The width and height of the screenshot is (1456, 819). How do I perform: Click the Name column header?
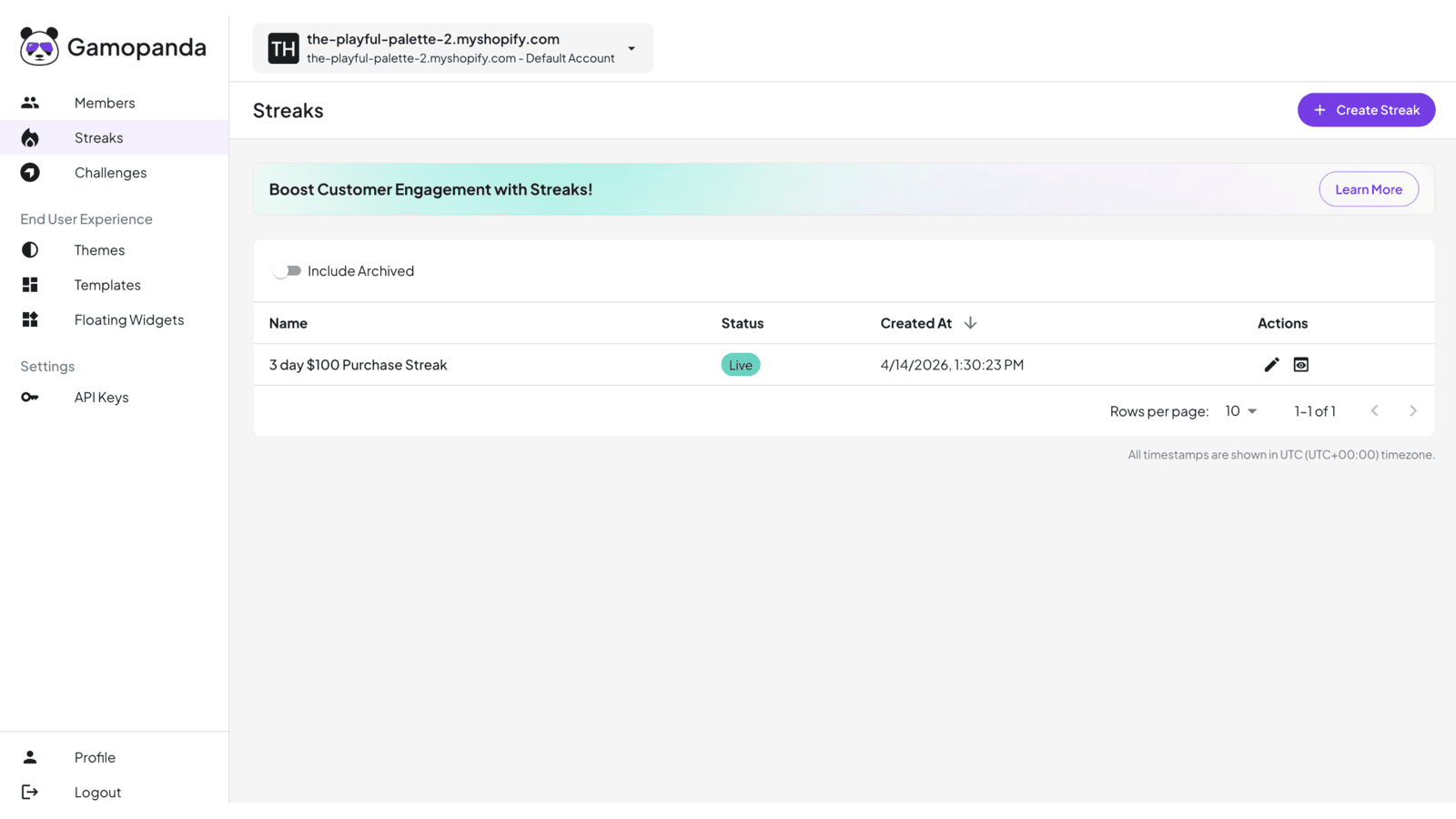point(288,323)
